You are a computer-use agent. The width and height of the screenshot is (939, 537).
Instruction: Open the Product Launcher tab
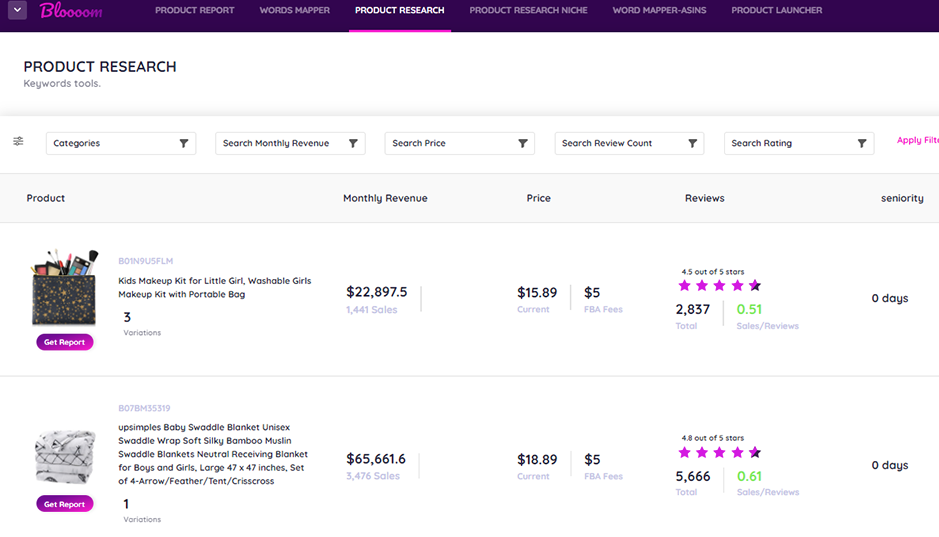point(776,11)
